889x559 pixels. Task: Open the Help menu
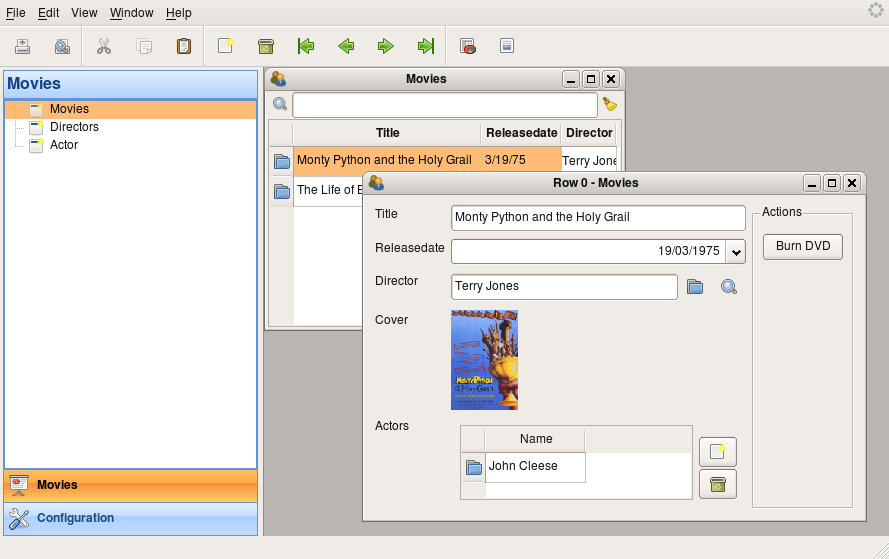pos(179,12)
